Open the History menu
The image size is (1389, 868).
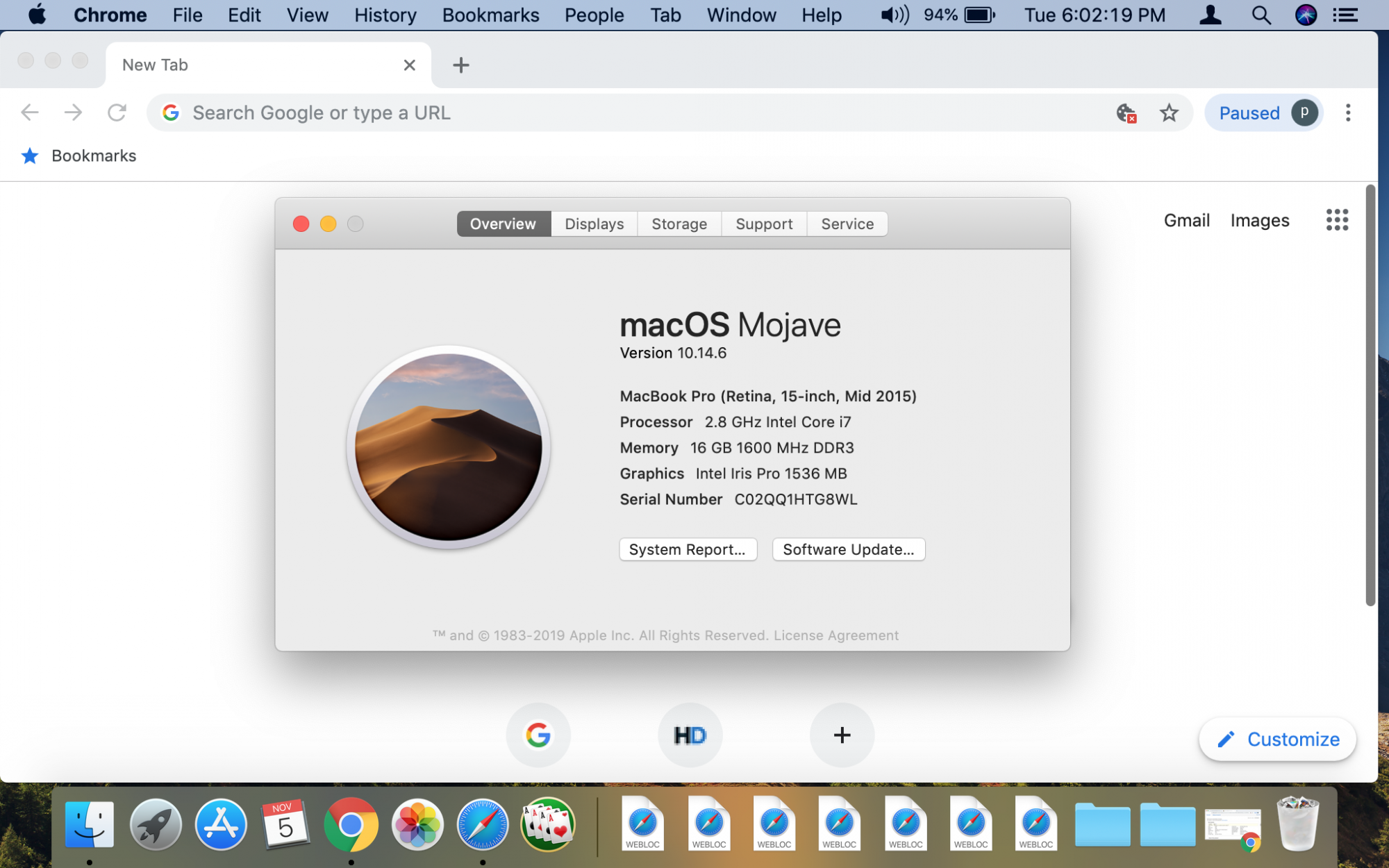pos(385,15)
